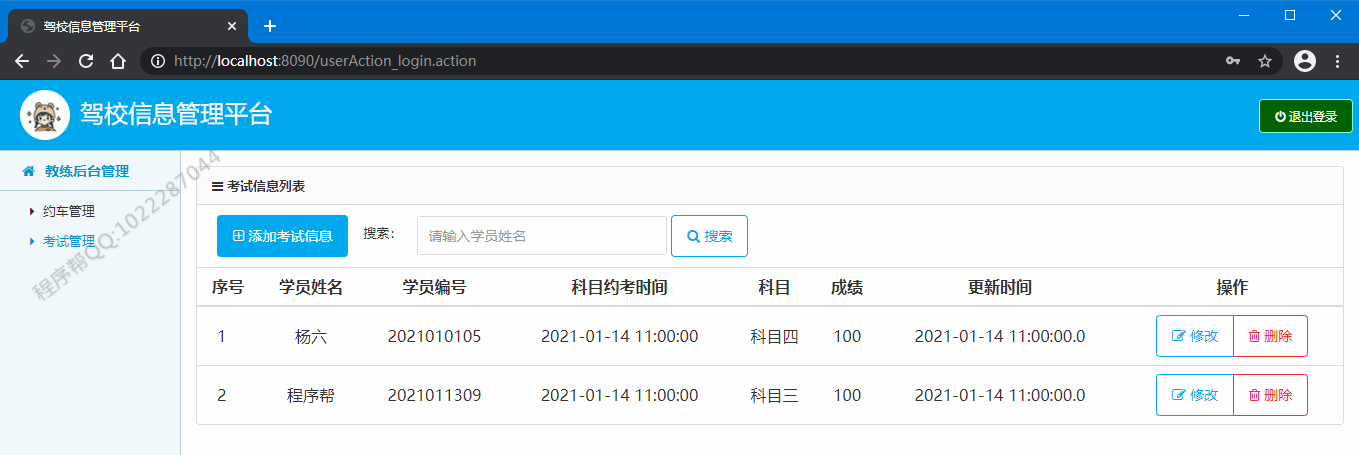Maximize the browser window
Screen dimensions: 1359x455
[x=1290, y=15]
